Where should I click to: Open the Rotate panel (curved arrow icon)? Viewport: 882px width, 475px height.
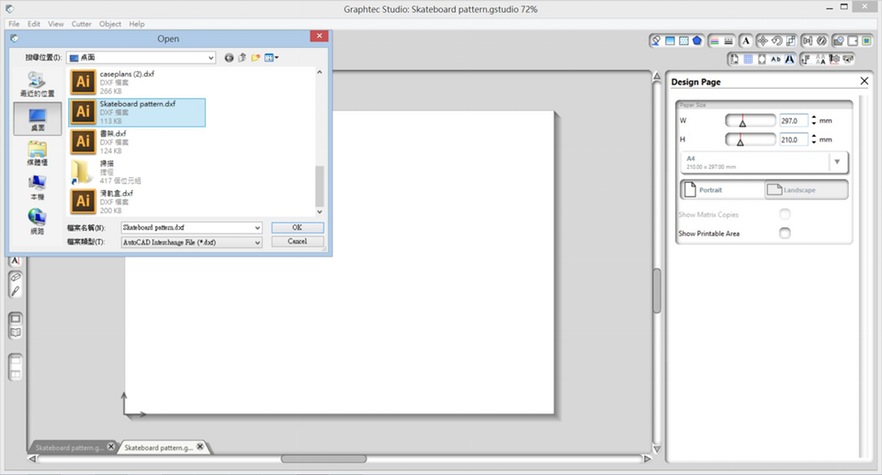[777, 41]
